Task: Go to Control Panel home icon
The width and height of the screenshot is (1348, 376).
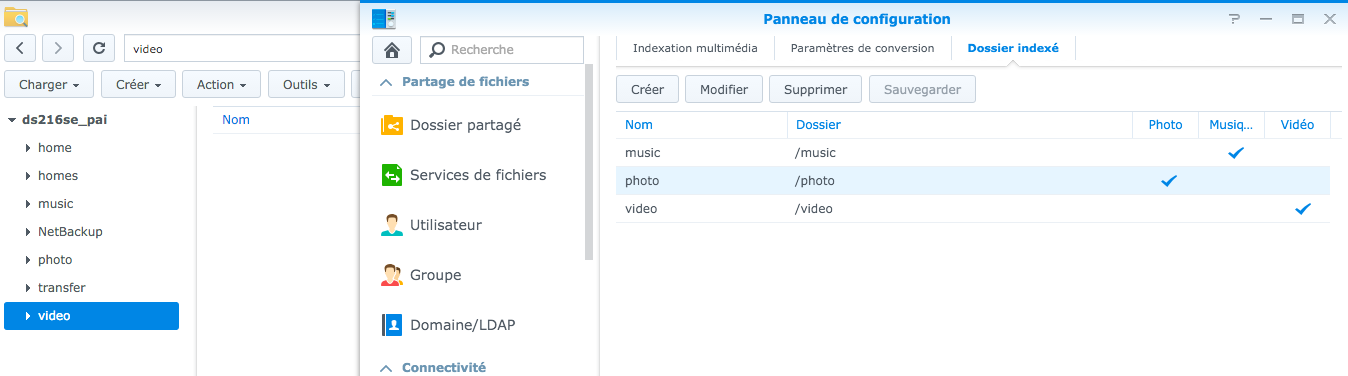Action: click(x=392, y=50)
